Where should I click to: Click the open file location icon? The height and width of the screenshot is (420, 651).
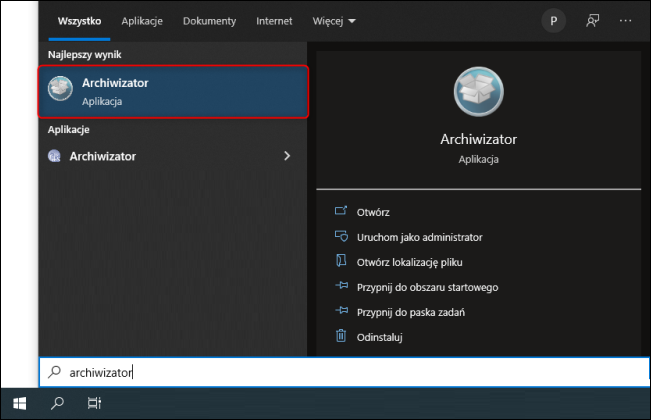click(340, 262)
